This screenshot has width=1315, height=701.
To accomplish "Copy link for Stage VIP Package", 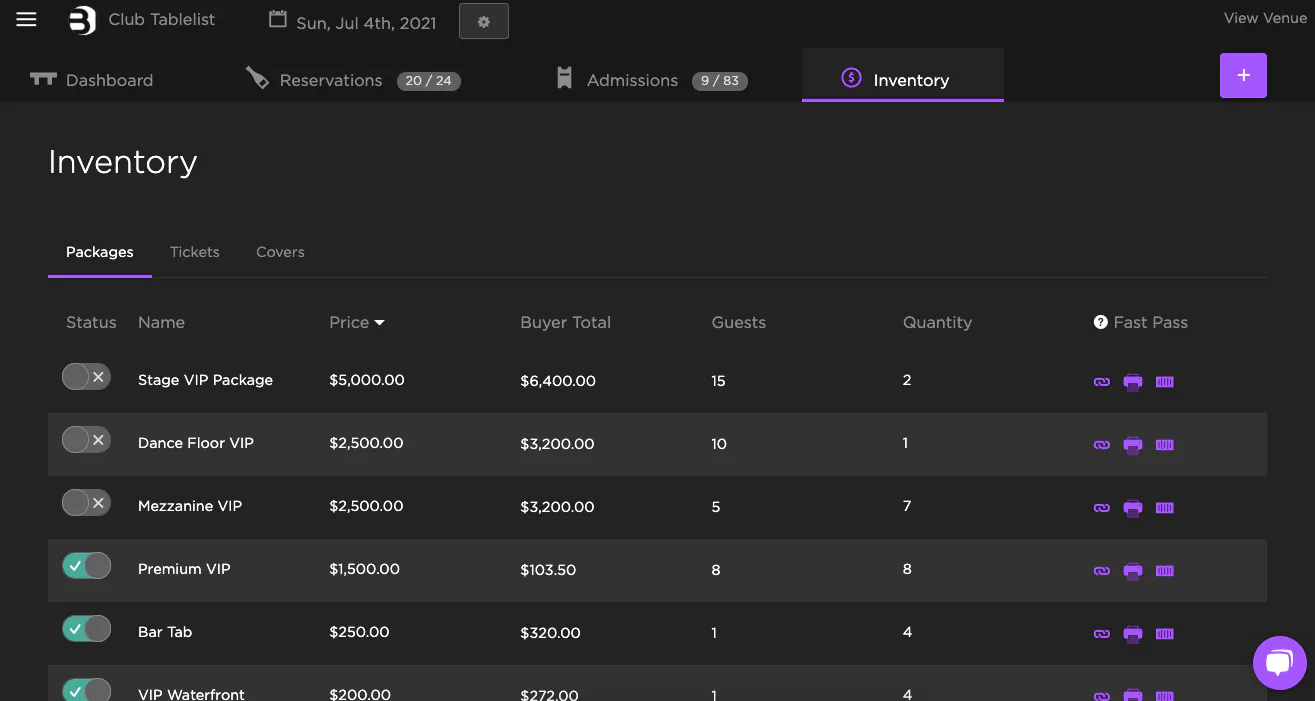I will [1101, 382].
